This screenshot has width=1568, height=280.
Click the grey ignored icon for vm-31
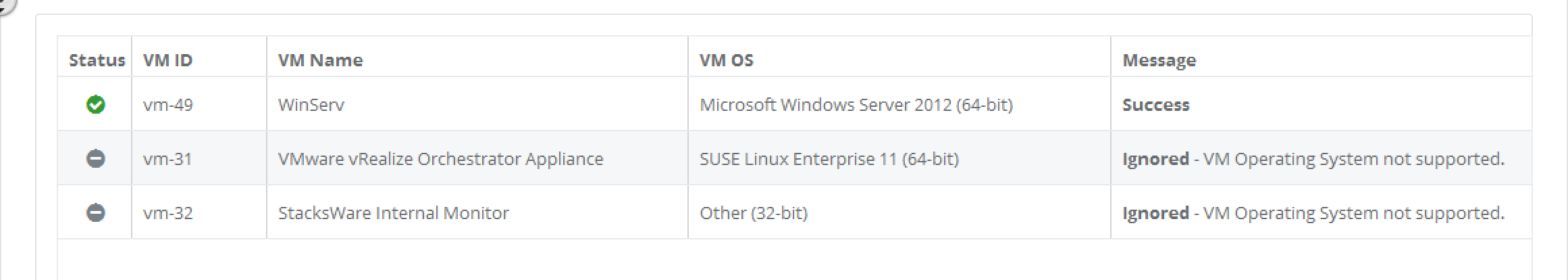coord(96,159)
